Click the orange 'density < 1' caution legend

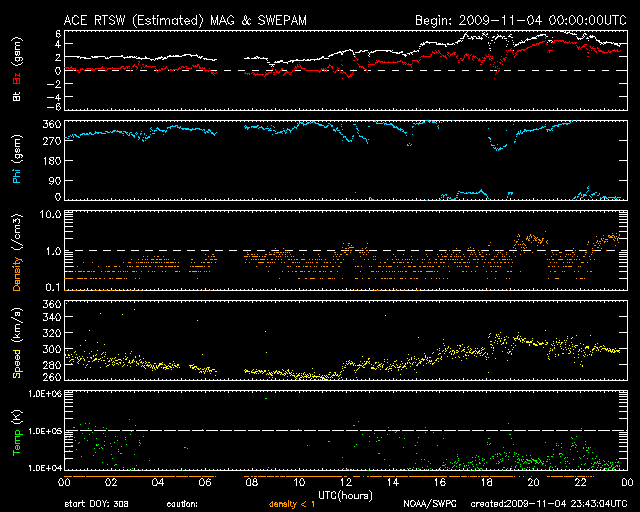point(288,504)
